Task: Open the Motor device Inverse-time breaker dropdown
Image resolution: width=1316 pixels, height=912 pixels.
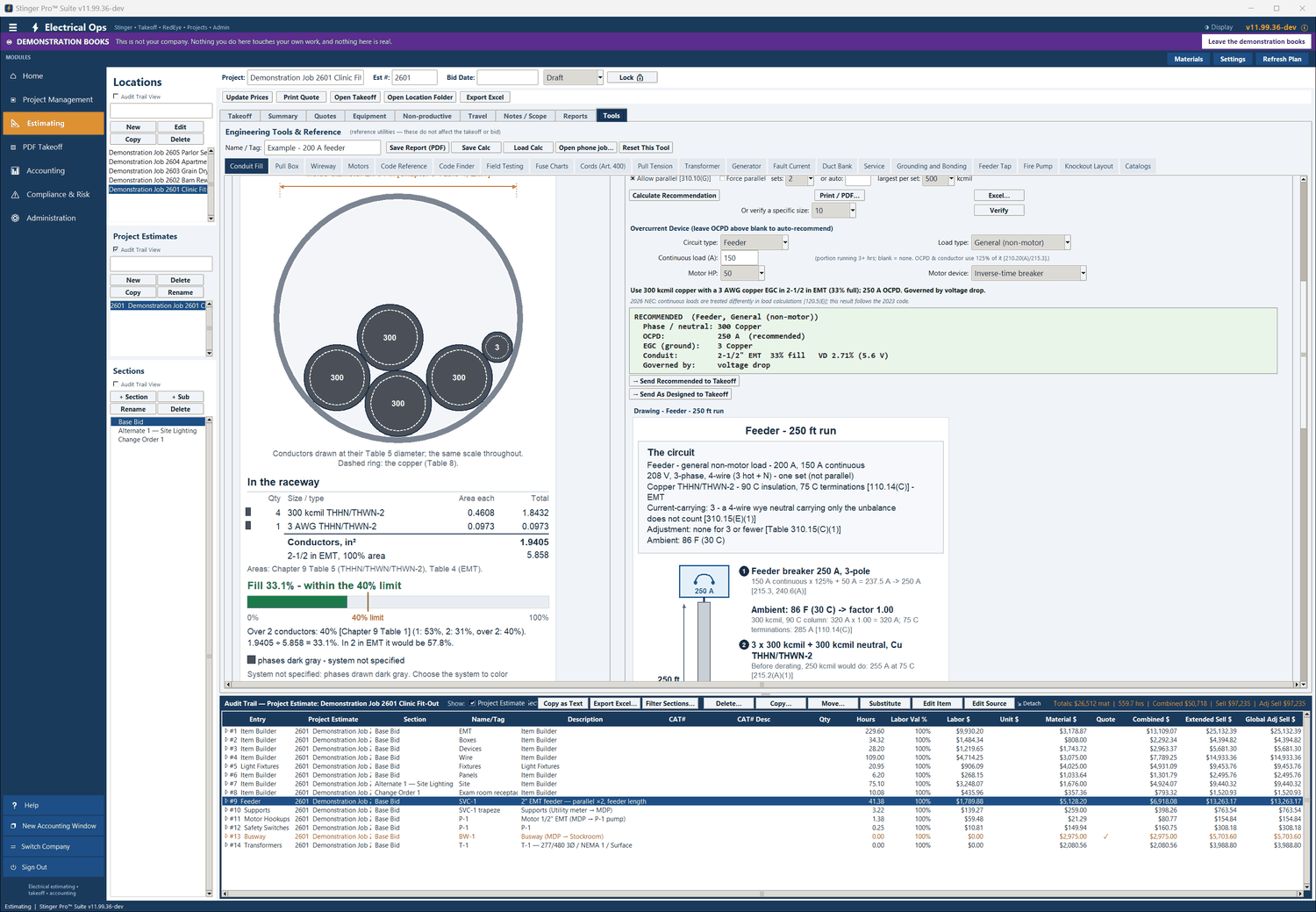Action: click(1083, 273)
